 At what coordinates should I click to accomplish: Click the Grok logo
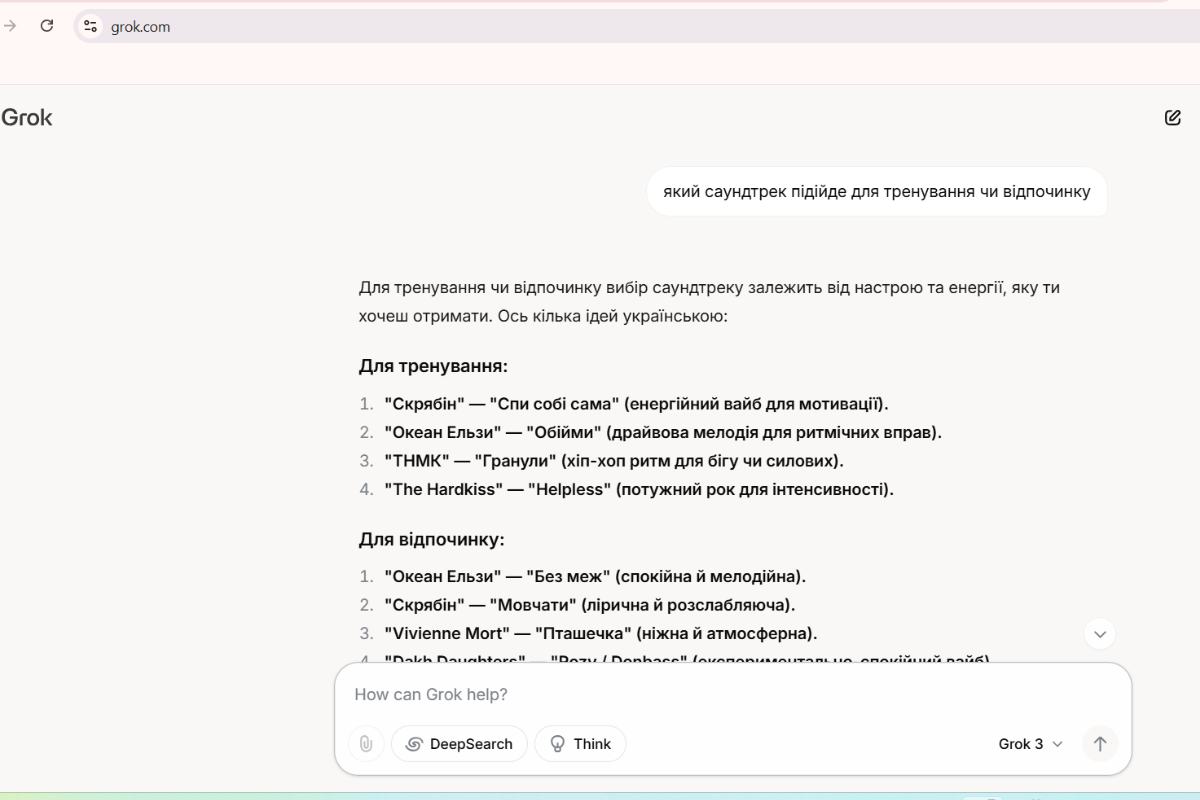tap(27, 118)
